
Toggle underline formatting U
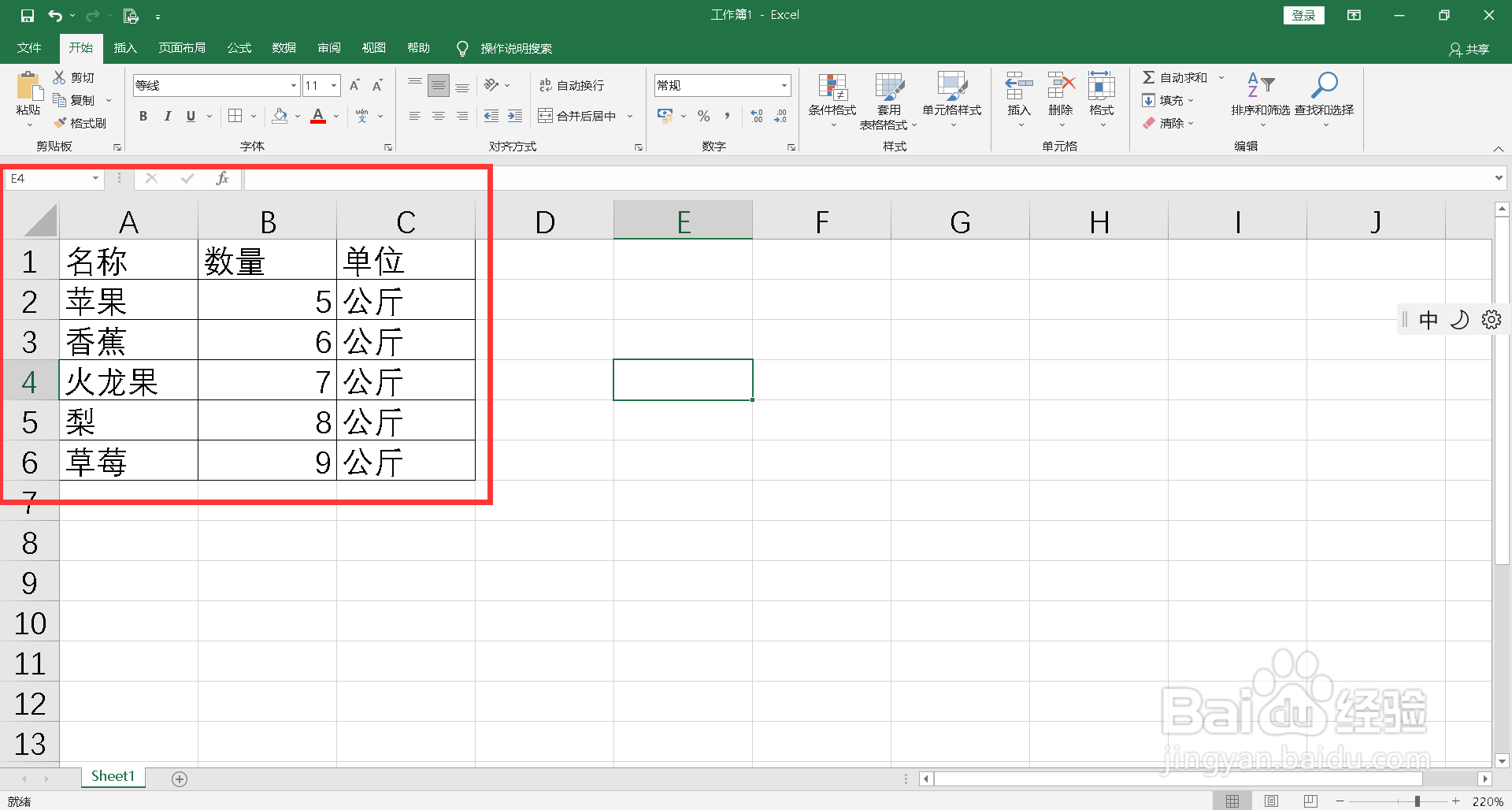coord(191,116)
